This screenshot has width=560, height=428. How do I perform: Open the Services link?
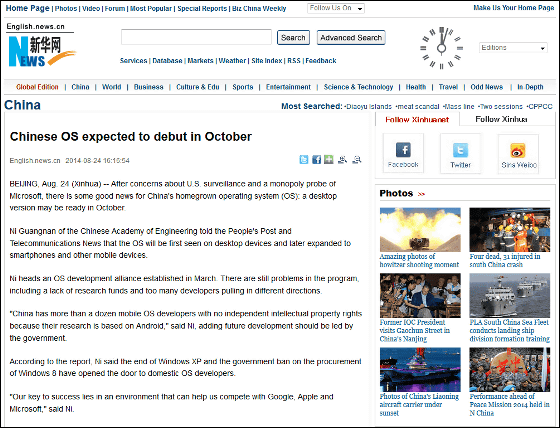(133, 61)
